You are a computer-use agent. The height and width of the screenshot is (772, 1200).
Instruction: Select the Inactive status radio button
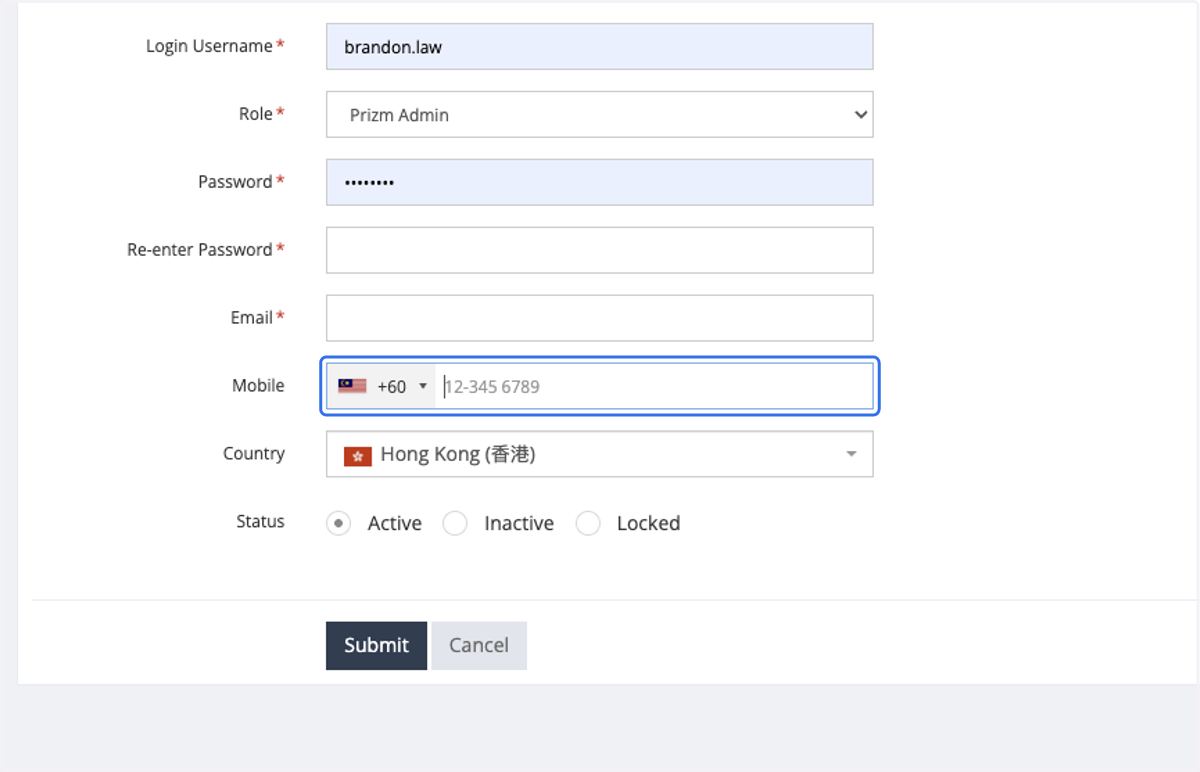[455, 523]
